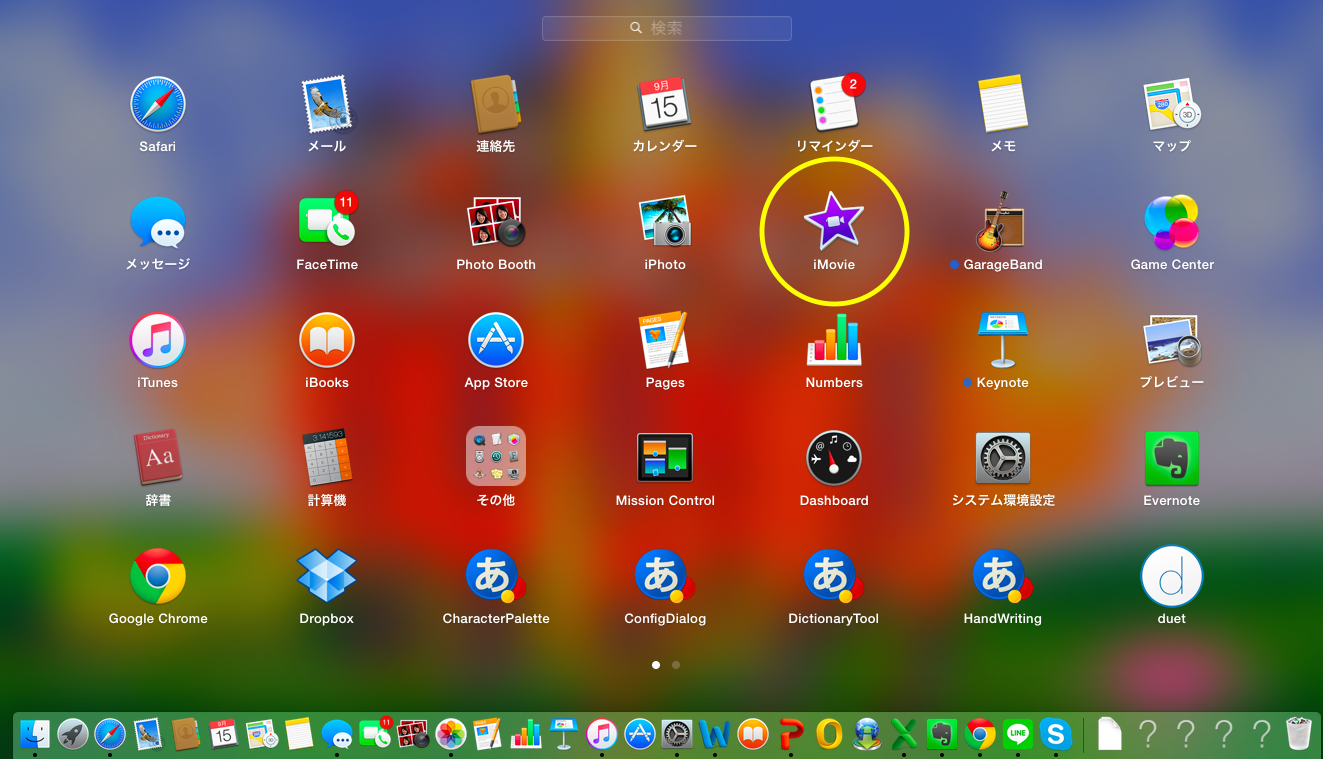Launch メモ from the Launchpad grid
1323x759 pixels.
tap(1003, 104)
